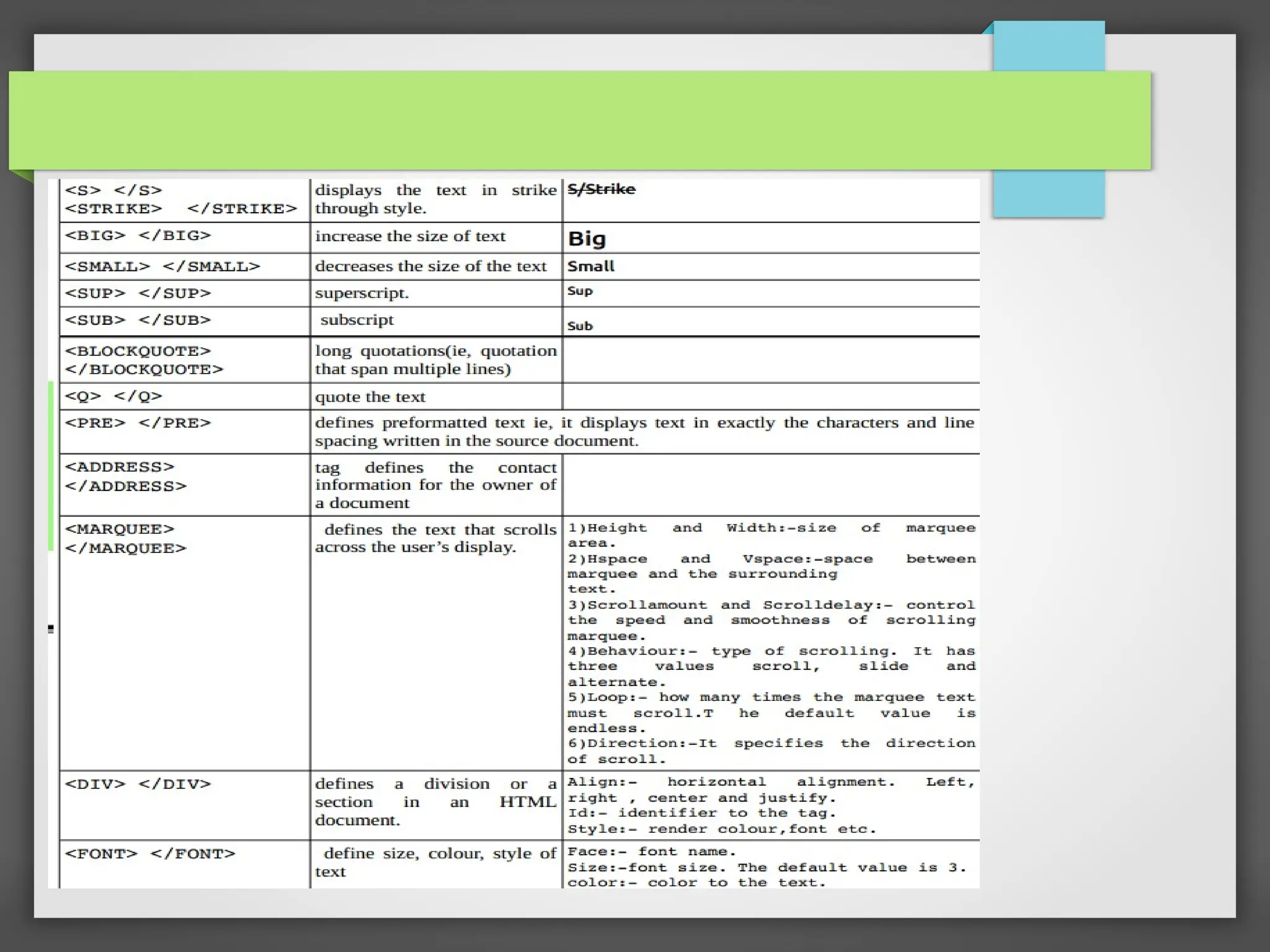Click 'increase the size of text' description
The height and width of the screenshot is (952, 1270).
click(410, 237)
